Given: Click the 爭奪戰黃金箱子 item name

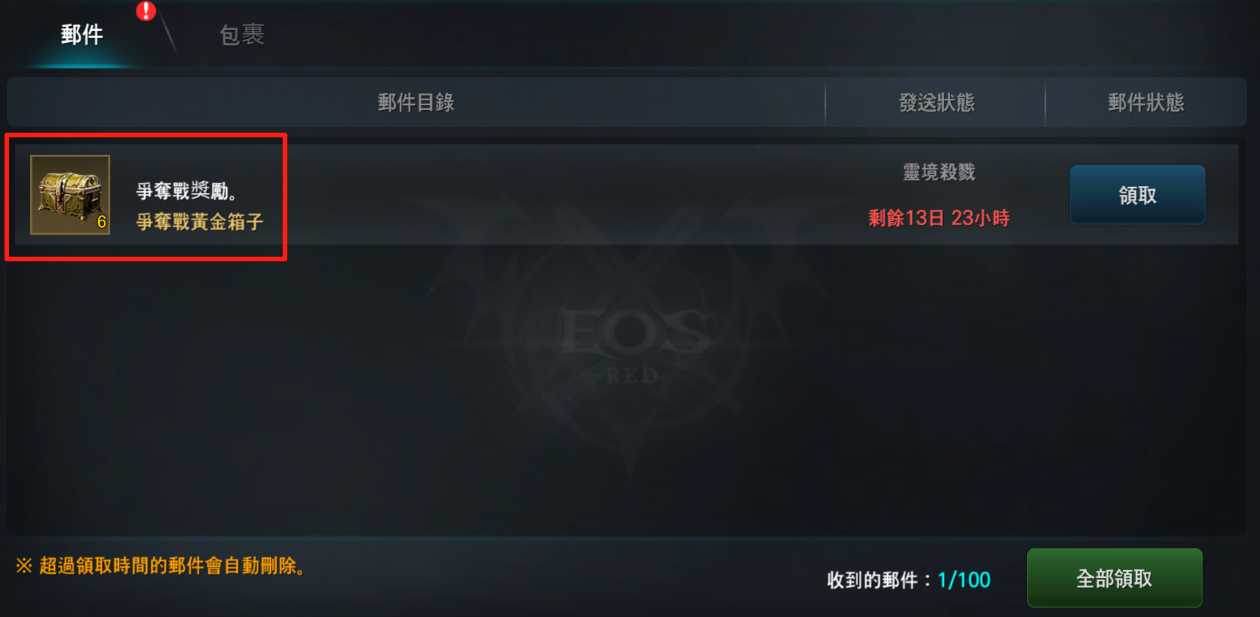Looking at the screenshot, I should [200, 221].
